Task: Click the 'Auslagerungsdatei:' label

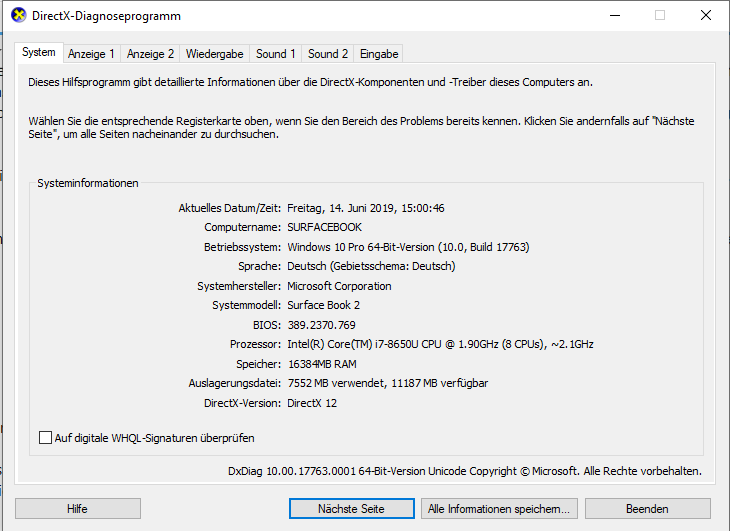Action: click(235, 383)
